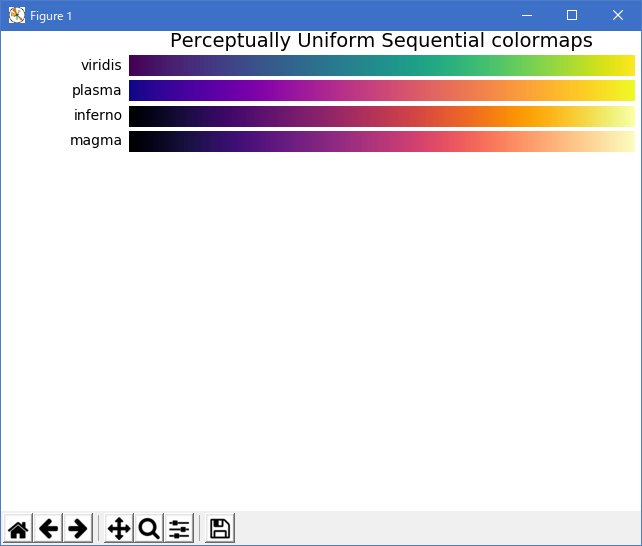Screen dimensions: 642x546
Task: Click the plasma colormap gradient bar
Action: pos(382,90)
